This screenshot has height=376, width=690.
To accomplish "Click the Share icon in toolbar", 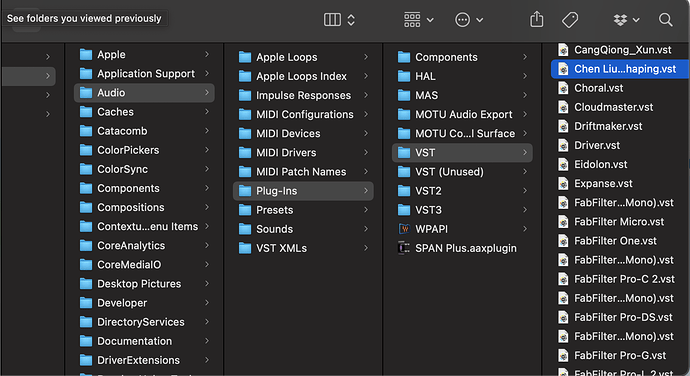I will tap(536, 19).
